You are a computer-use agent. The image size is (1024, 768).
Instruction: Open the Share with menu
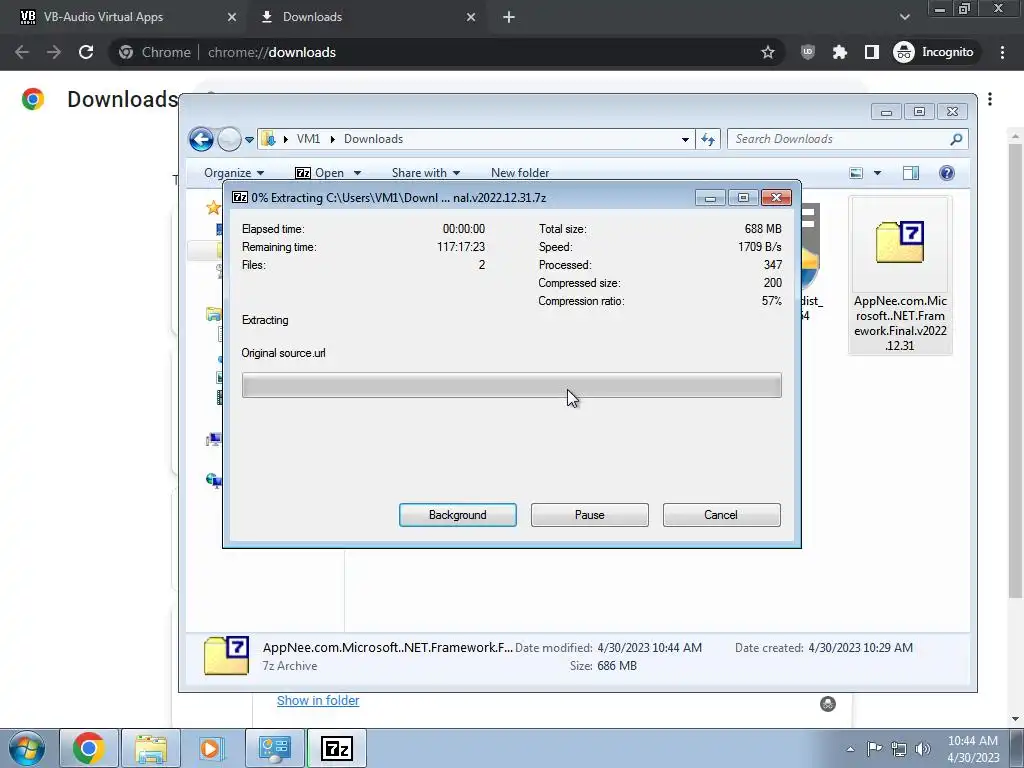pos(426,173)
